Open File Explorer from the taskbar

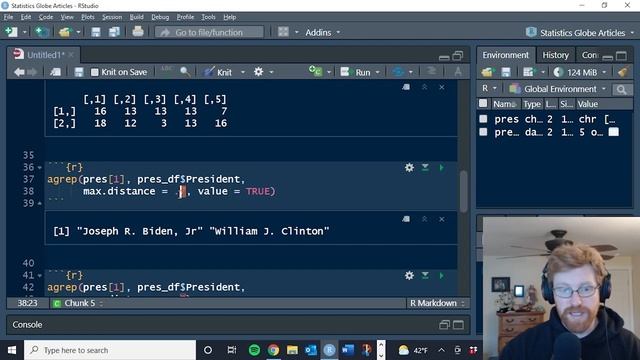pyautogui.click(x=292, y=350)
